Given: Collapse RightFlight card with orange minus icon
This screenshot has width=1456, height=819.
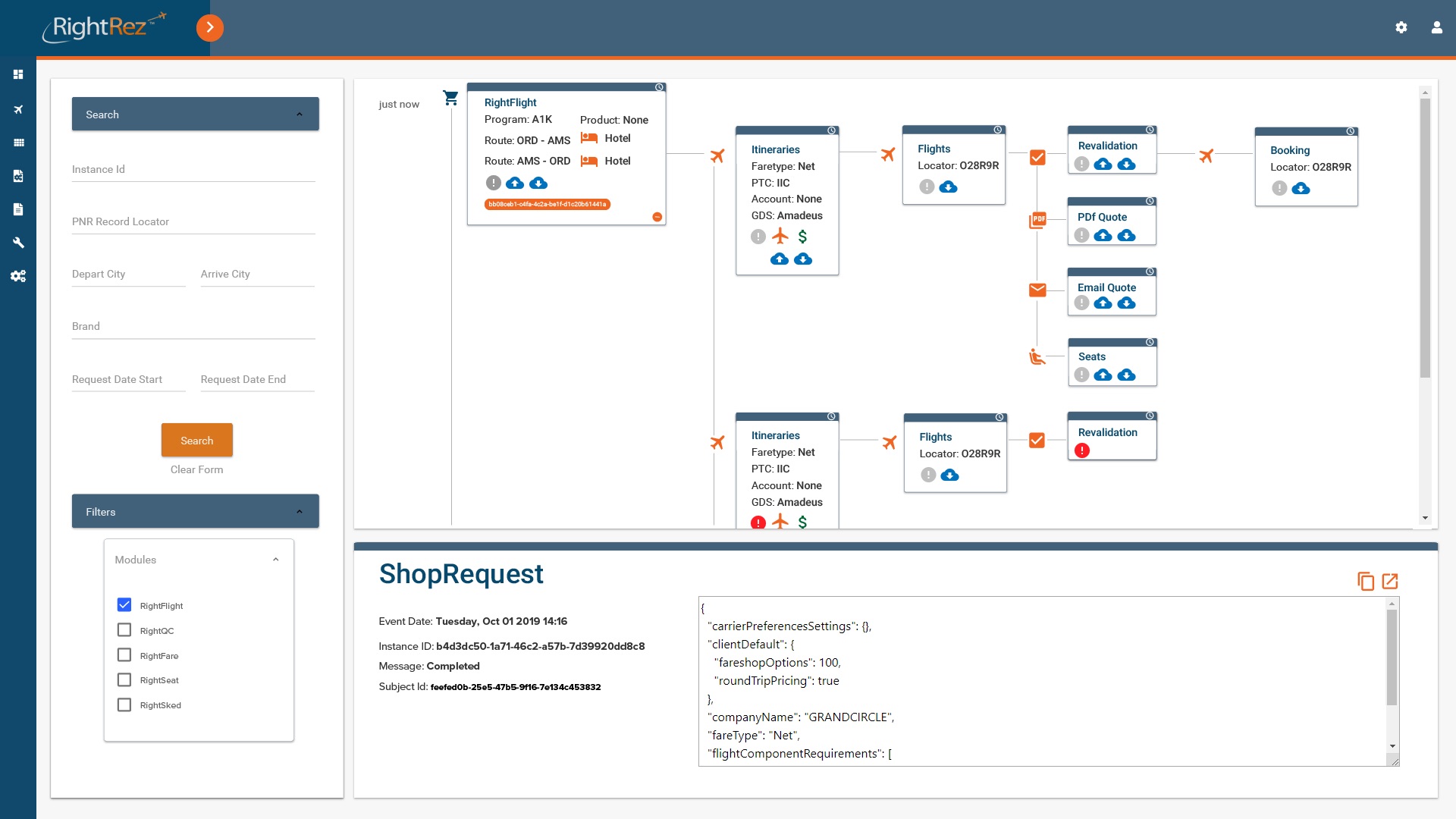Looking at the screenshot, I should tap(657, 217).
